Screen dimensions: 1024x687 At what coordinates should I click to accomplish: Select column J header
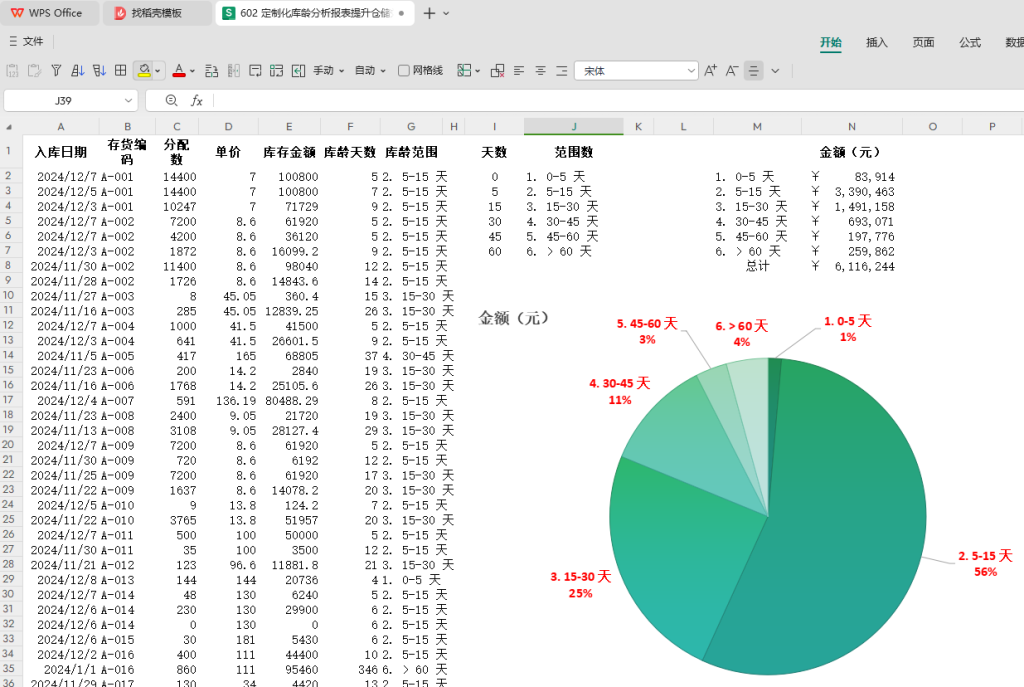(x=573, y=126)
